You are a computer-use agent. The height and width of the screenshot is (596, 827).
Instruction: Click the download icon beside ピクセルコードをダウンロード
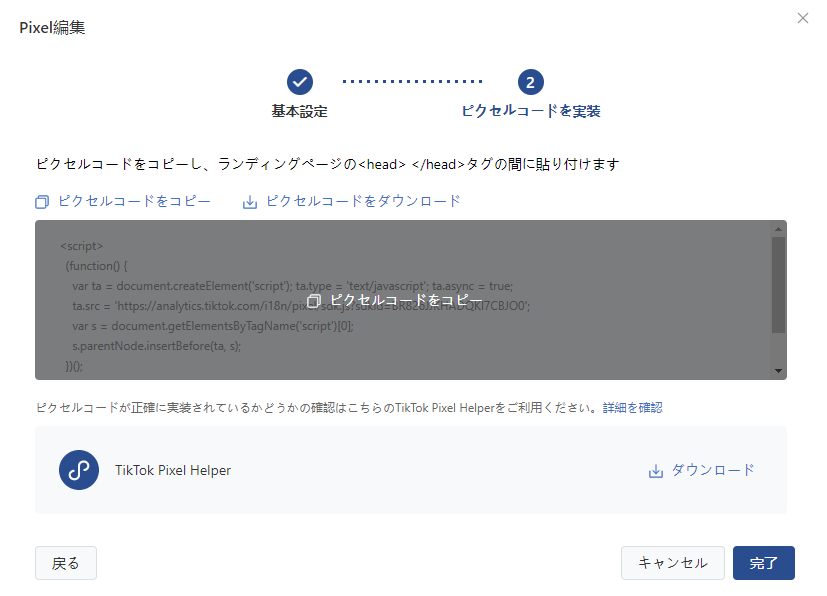(x=250, y=202)
